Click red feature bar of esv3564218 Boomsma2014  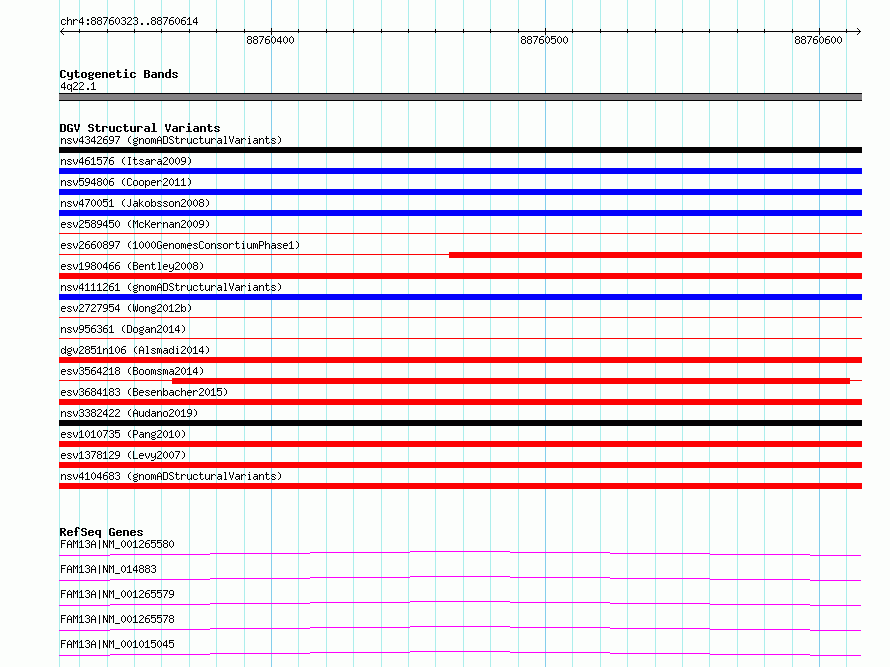click(x=511, y=381)
